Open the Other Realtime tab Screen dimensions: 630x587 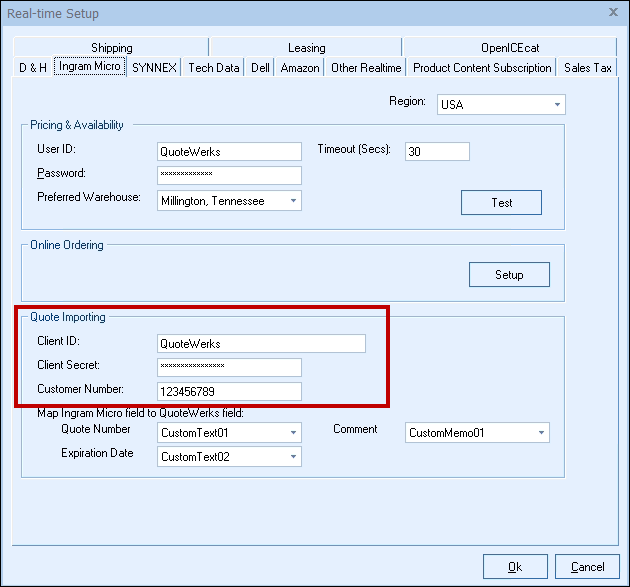(366, 67)
